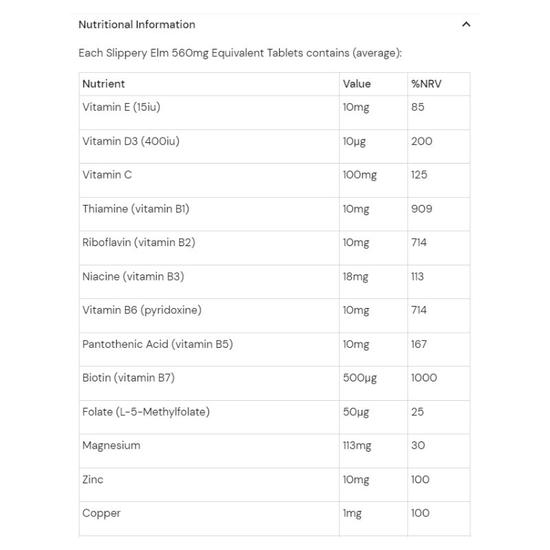Screen dimensions: 550x550
Task: Collapse the Nutritional Information chevron
Action: tap(466, 24)
